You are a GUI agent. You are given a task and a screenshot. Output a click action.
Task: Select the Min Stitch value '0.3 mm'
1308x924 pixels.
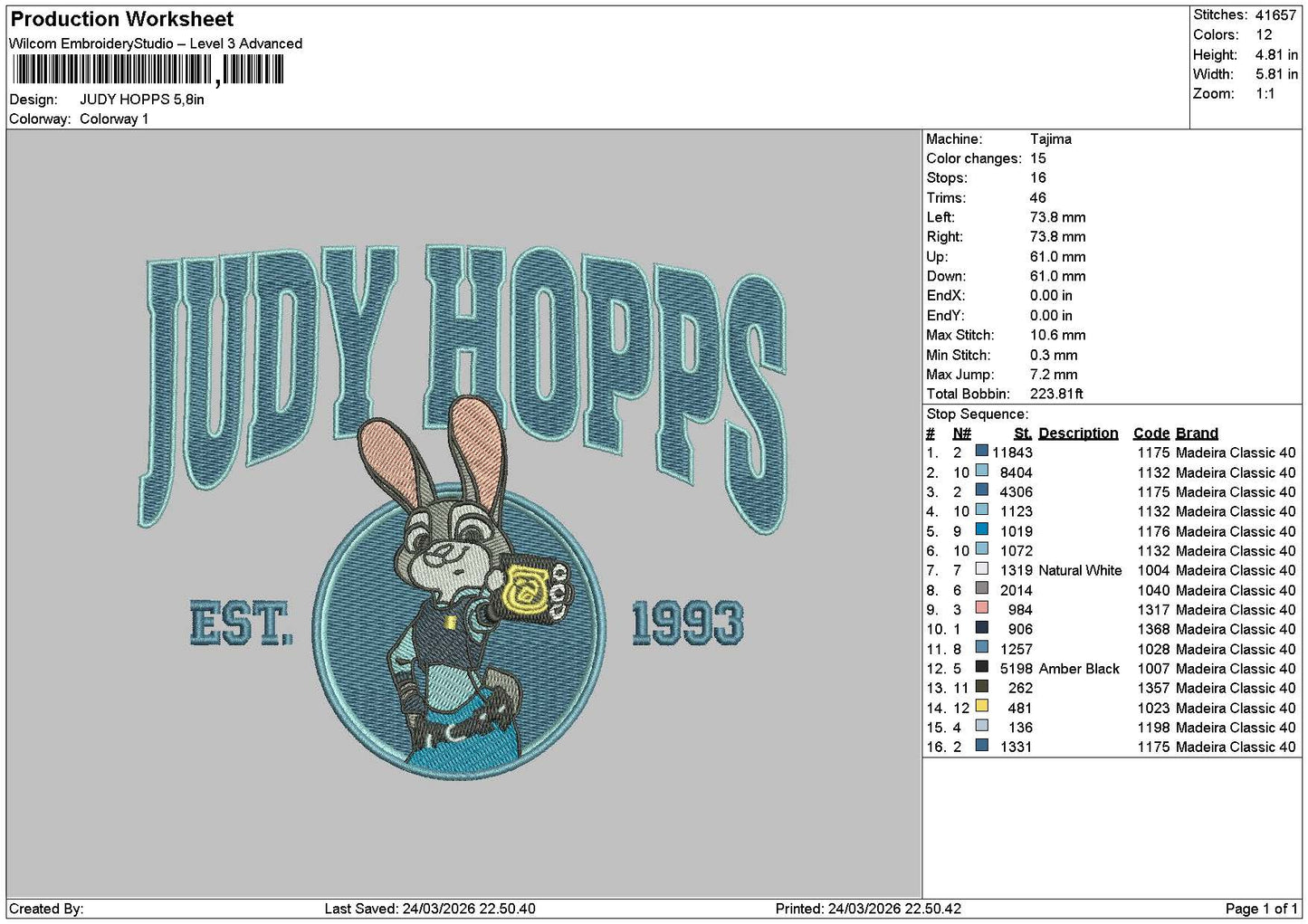pos(1054,355)
